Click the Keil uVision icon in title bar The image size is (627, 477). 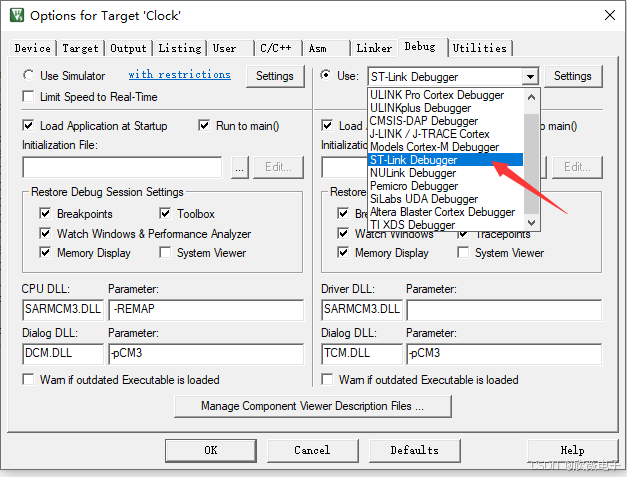click(x=17, y=15)
